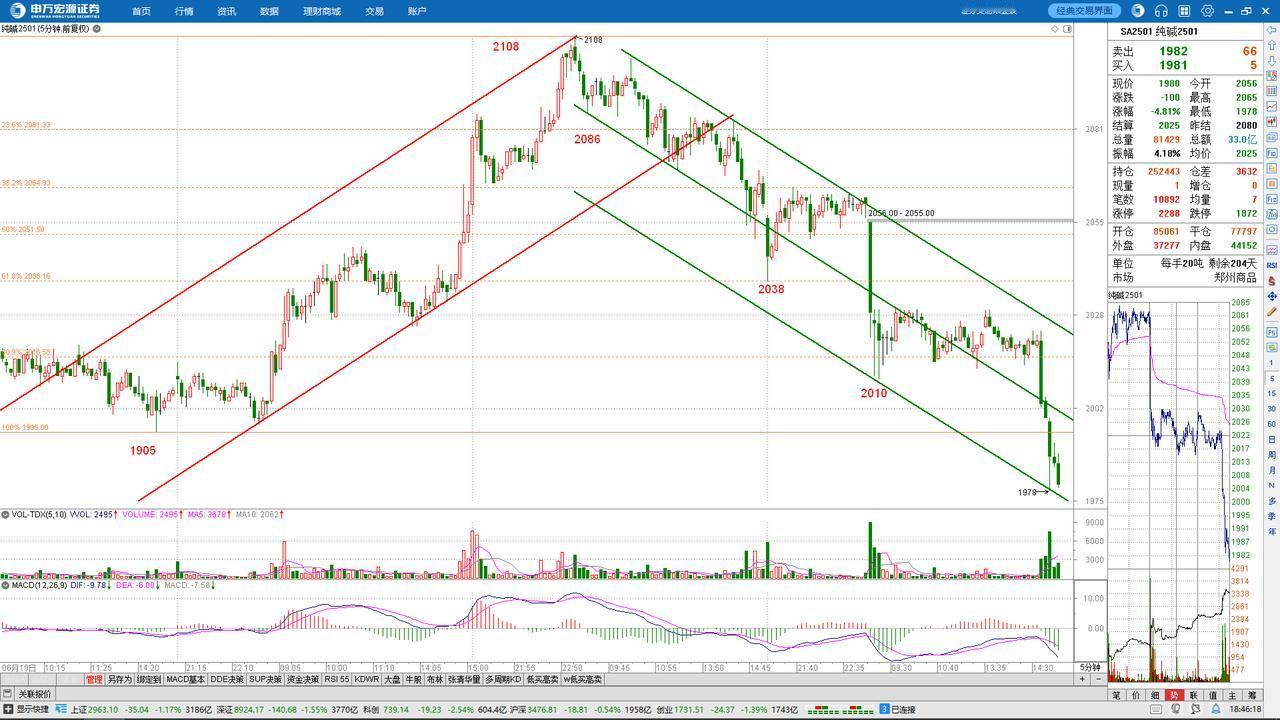Select the 值 tab below mini chart
The height and width of the screenshot is (720, 1280).
(x=1213, y=695)
